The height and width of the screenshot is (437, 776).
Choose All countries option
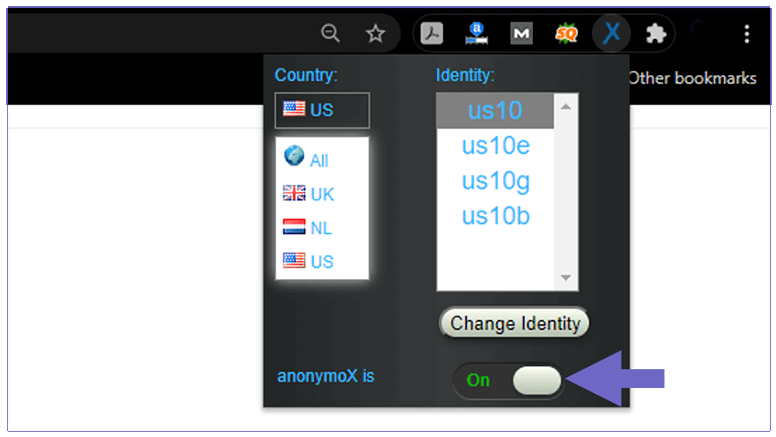click(x=322, y=157)
